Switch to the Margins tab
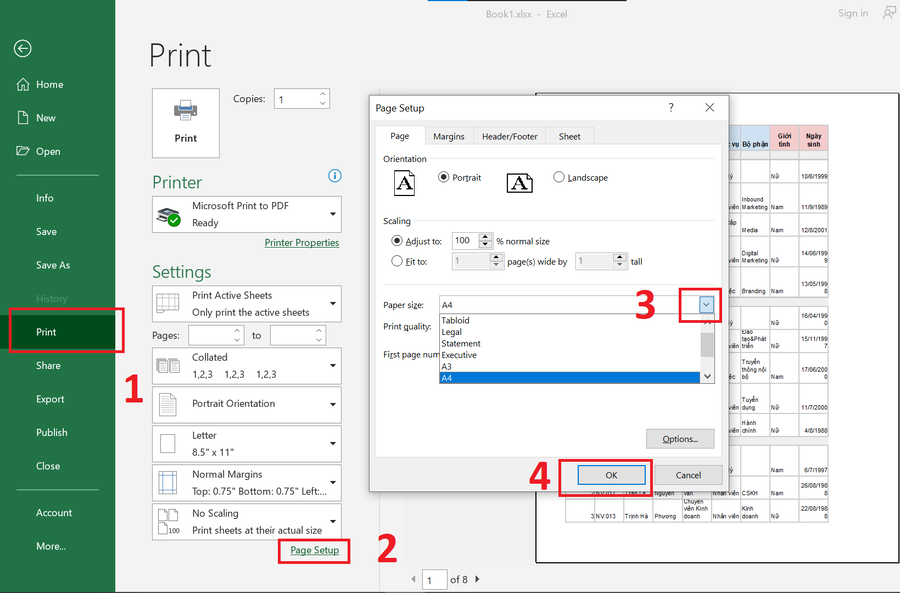Viewport: 900px width, 593px height. (x=449, y=137)
